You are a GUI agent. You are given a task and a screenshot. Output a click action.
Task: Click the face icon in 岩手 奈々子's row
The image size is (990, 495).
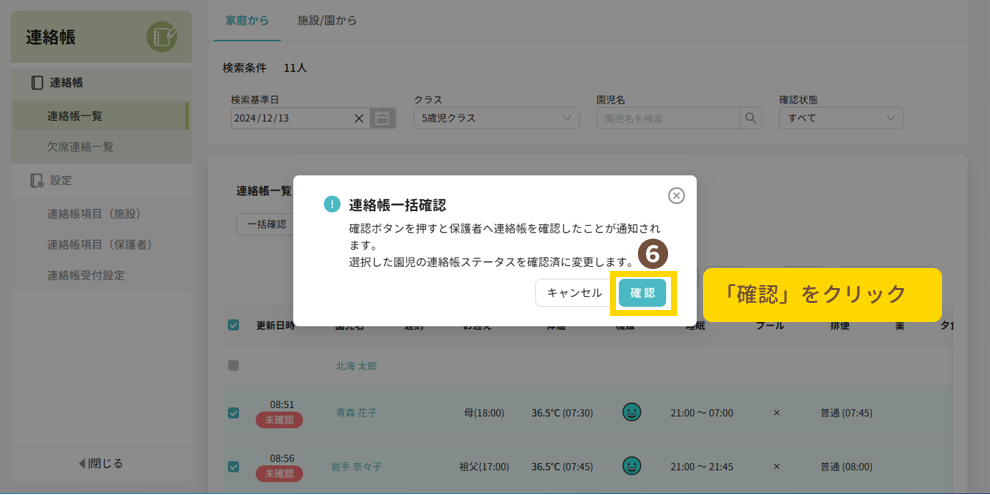[631, 466]
